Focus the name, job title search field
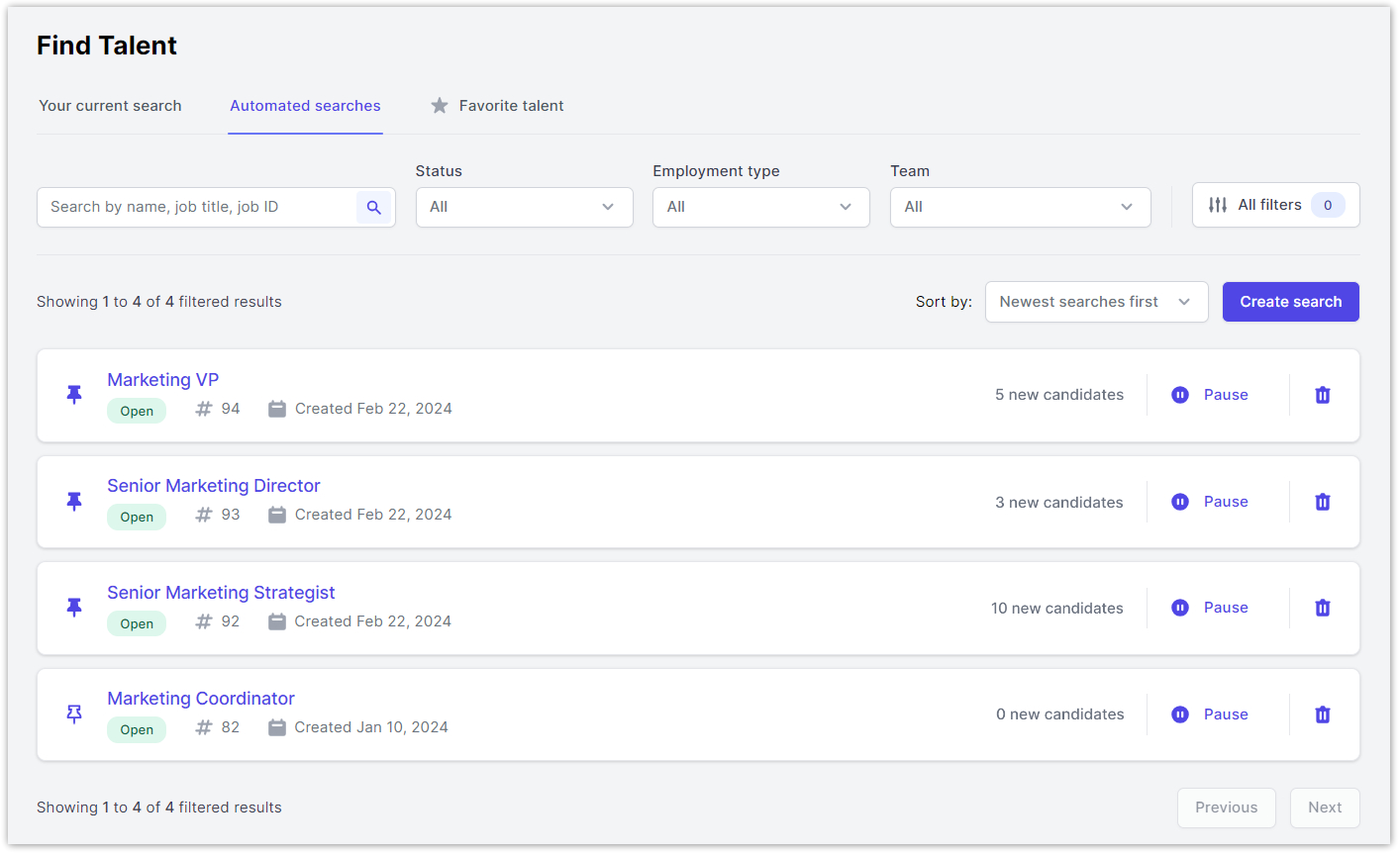The width and height of the screenshot is (1400, 856). coord(198,208)
